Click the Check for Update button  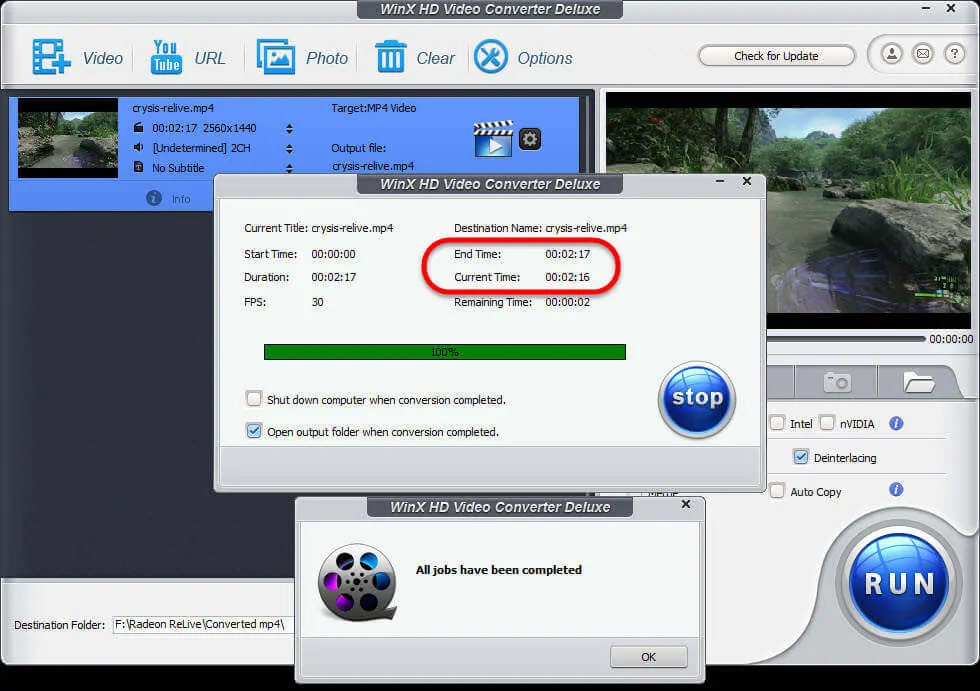click(776, 56)
